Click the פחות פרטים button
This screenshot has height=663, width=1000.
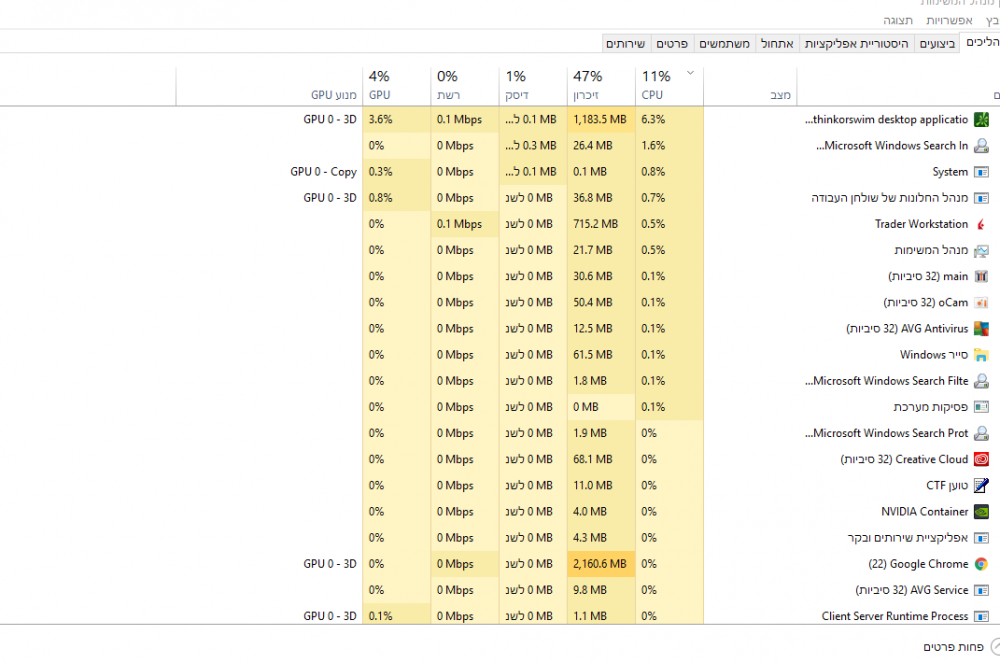point(962,647)
